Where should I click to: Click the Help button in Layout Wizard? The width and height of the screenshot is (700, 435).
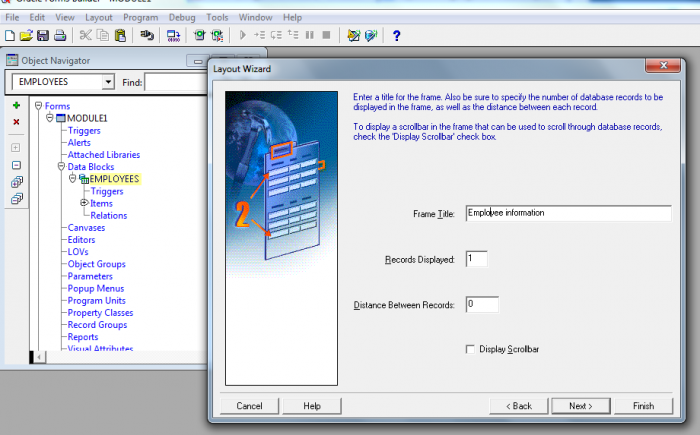[x=312, y=406]
